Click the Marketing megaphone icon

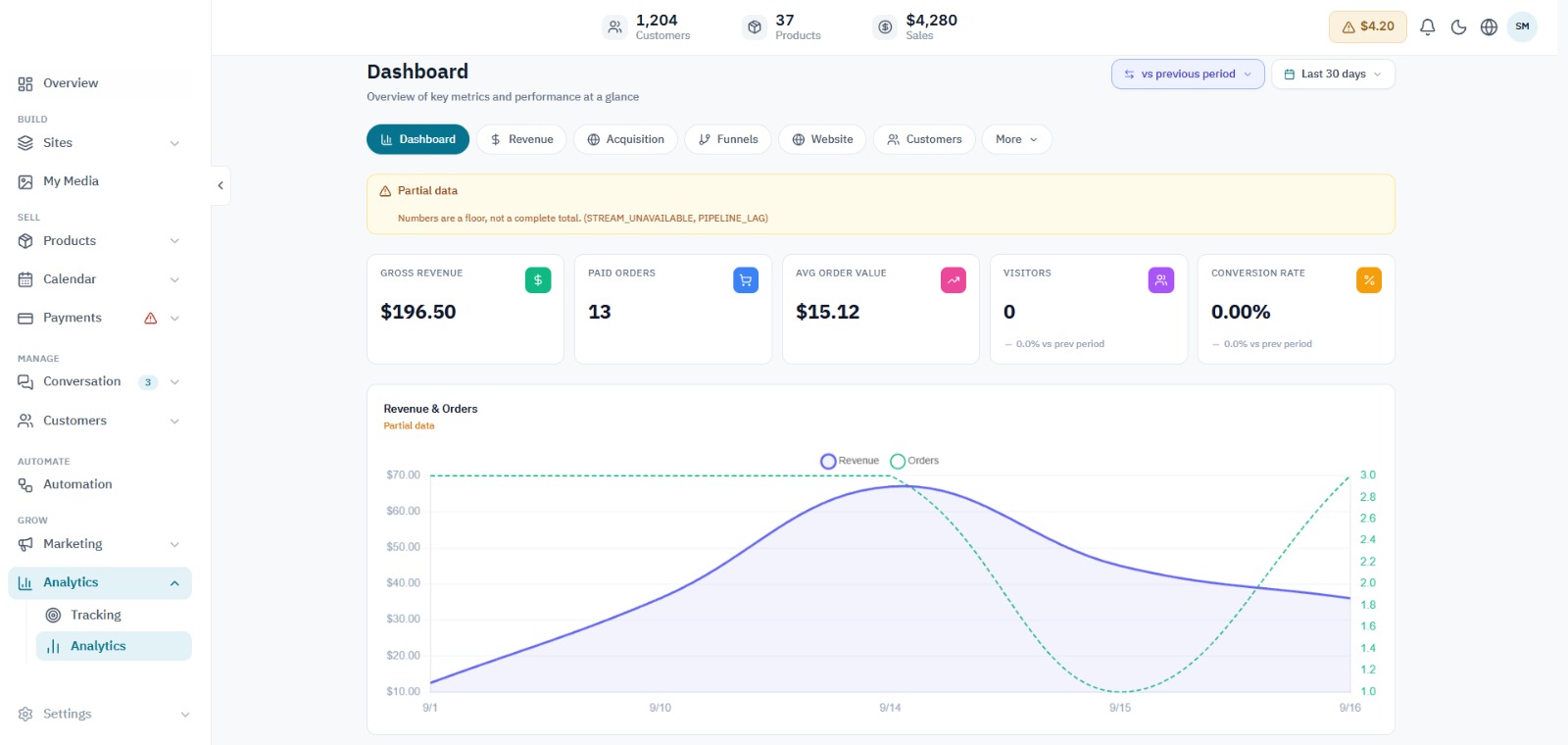[x=25, y=544]
